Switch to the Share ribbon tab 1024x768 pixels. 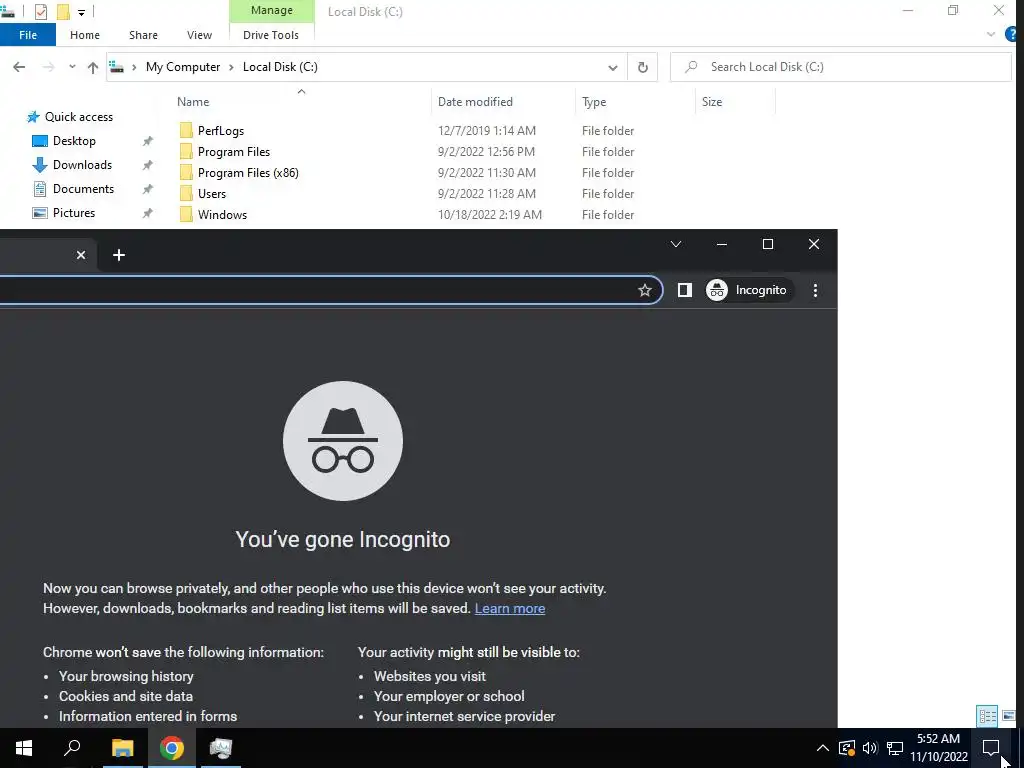tap(143, 35)
